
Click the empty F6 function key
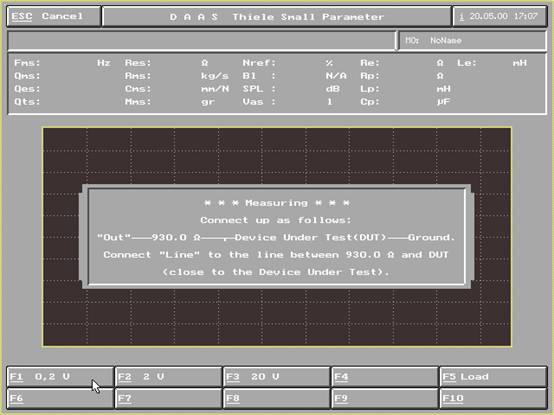click(x=60, y=398)
